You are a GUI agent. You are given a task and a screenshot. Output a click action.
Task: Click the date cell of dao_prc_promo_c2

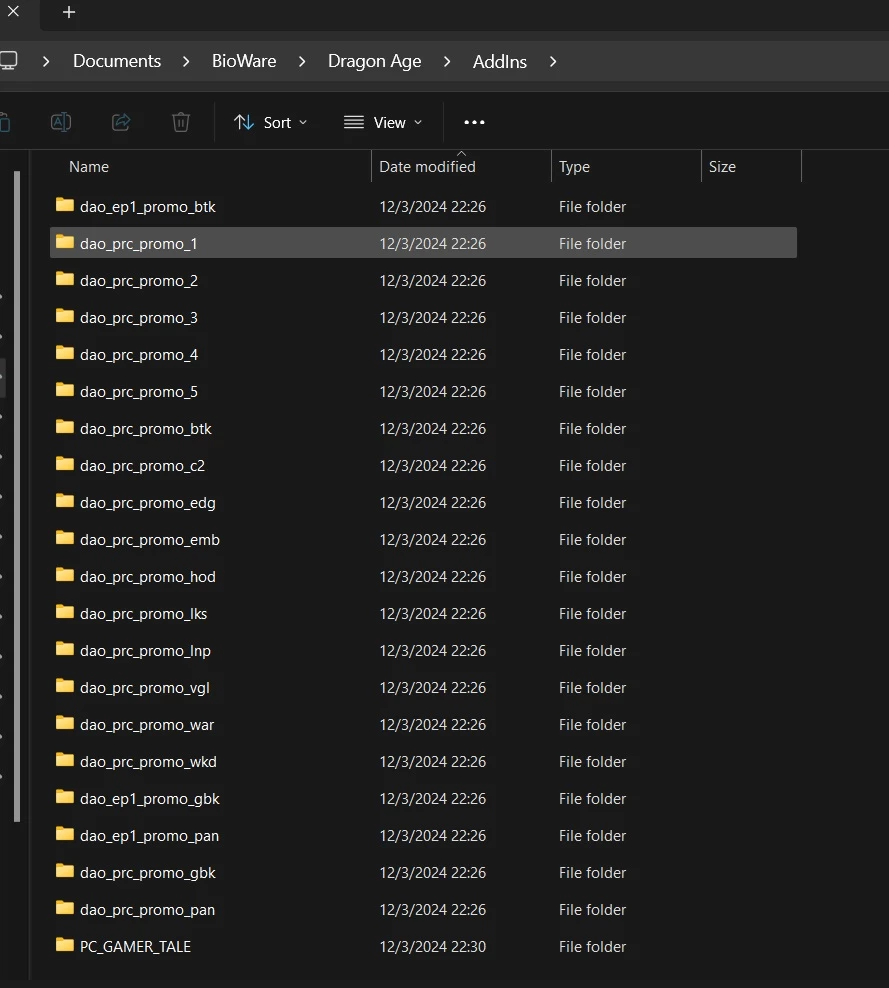pos(432,466)
